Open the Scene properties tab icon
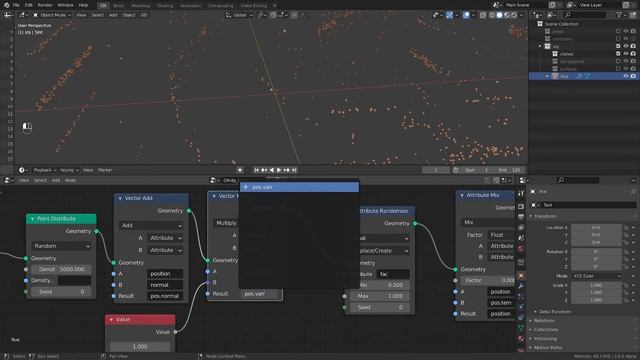This screenshot has height=360, width=640. (x=521, y=238)
